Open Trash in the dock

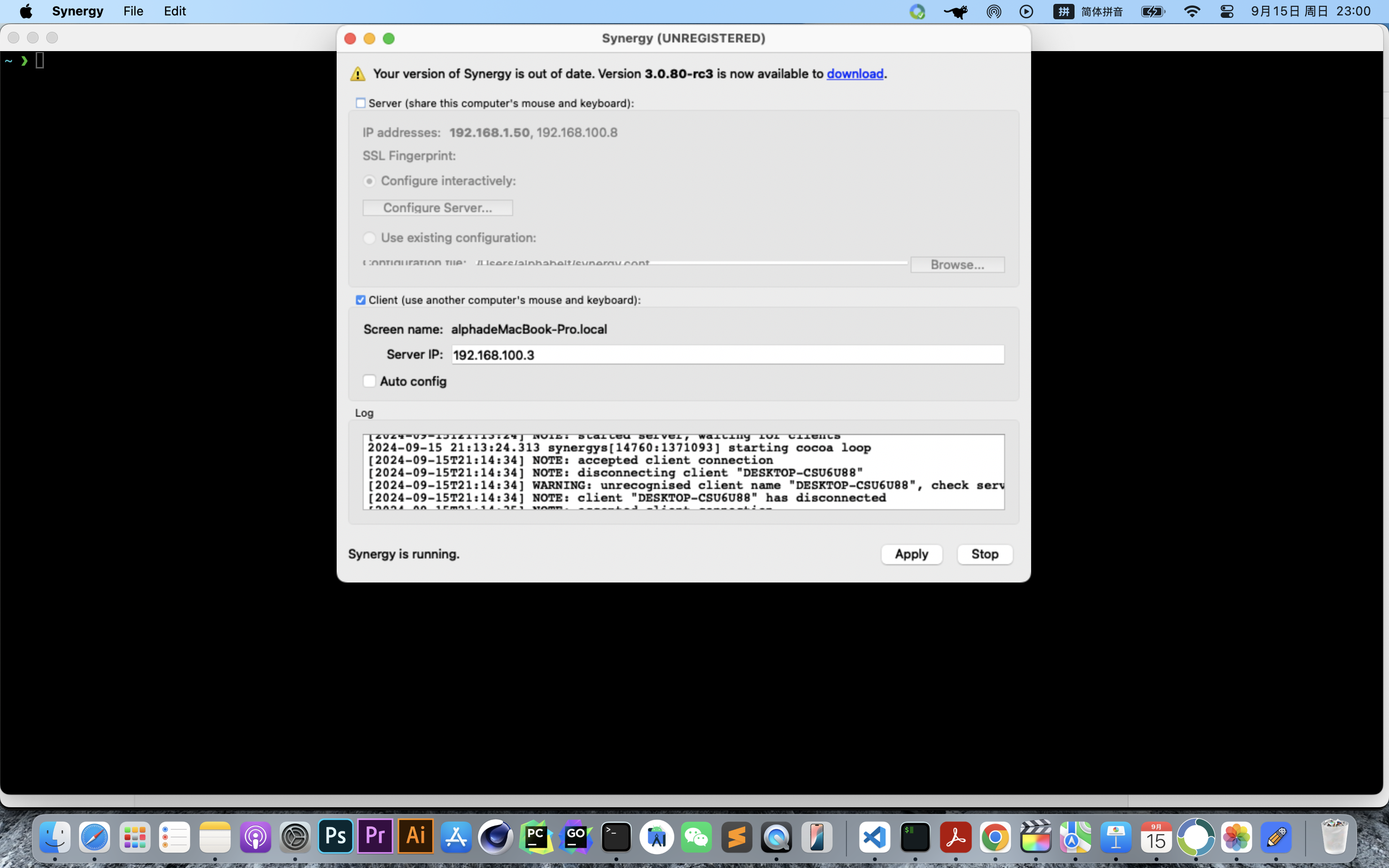[x=1334, y=837]
